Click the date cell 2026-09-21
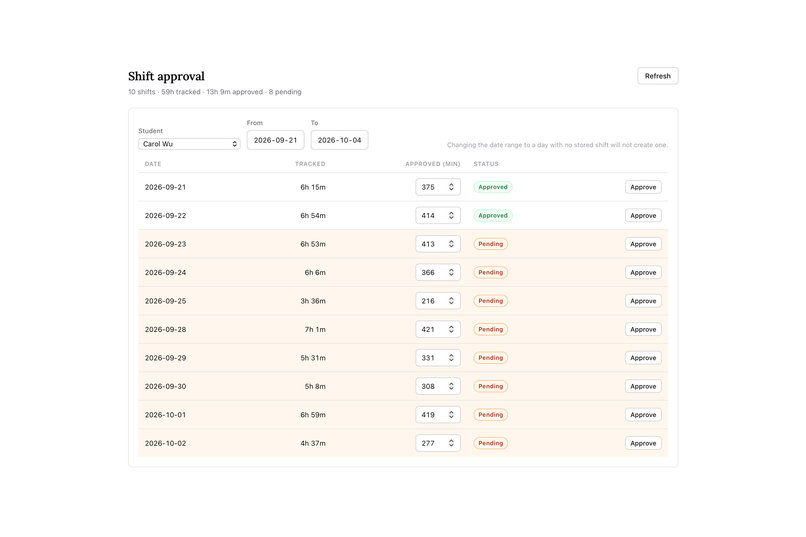 (166, 187)
